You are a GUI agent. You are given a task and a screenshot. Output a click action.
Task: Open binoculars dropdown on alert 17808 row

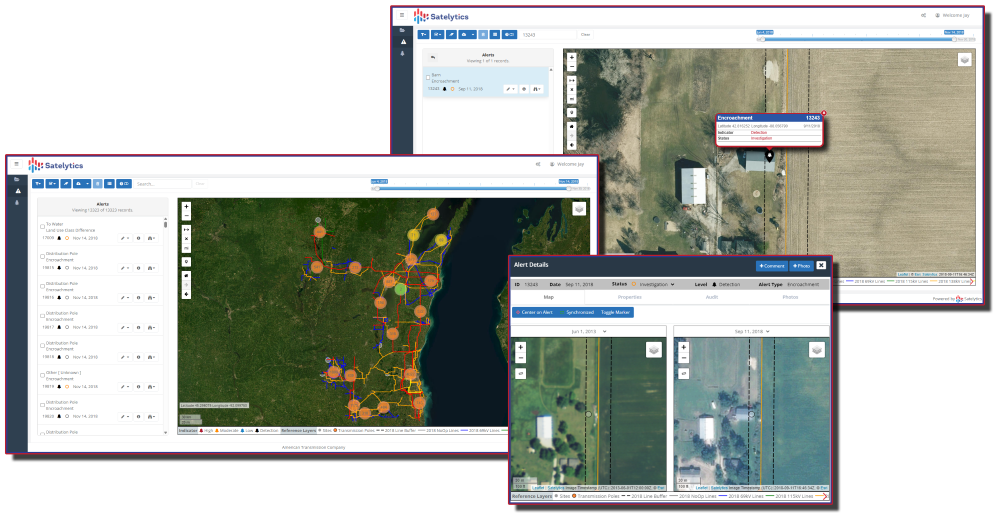pos(152,238)
